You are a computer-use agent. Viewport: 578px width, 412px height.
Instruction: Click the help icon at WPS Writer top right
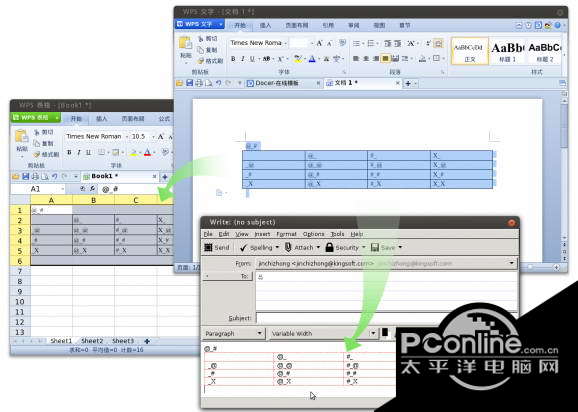(557, 25)
